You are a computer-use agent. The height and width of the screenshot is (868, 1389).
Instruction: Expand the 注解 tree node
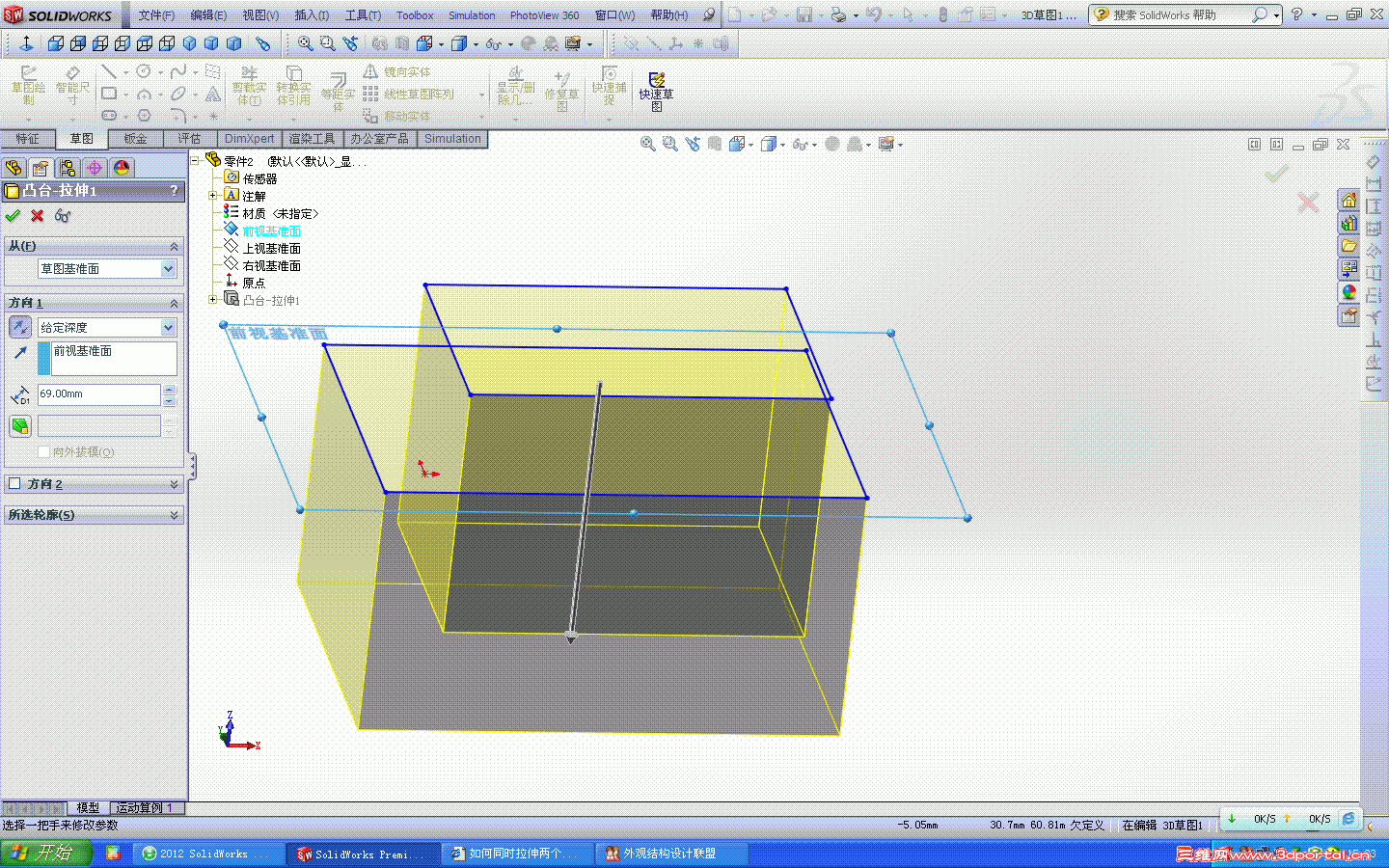[213, 196]
